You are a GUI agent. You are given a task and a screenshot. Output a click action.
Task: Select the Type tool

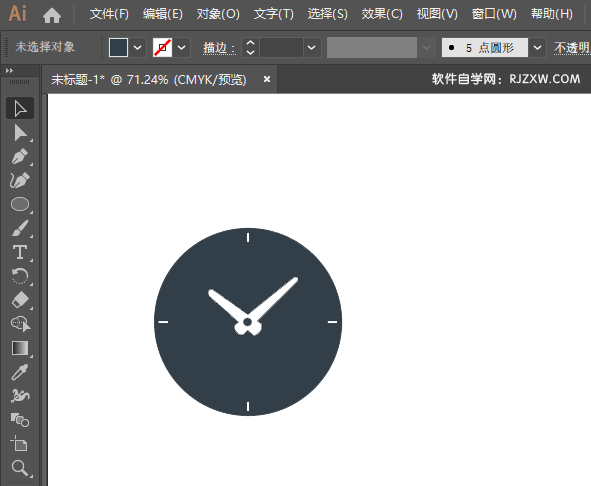click(20, 252)
